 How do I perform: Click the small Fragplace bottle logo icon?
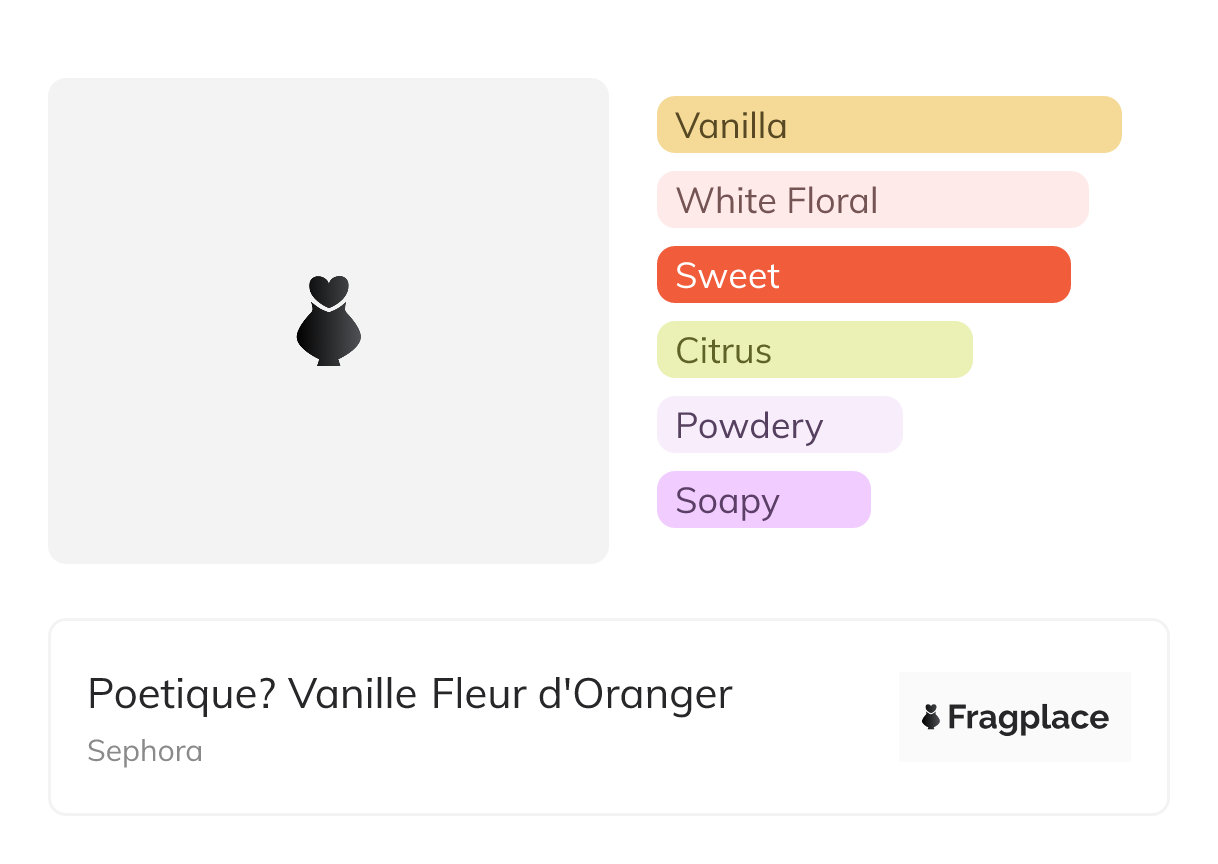click(931, 717)
